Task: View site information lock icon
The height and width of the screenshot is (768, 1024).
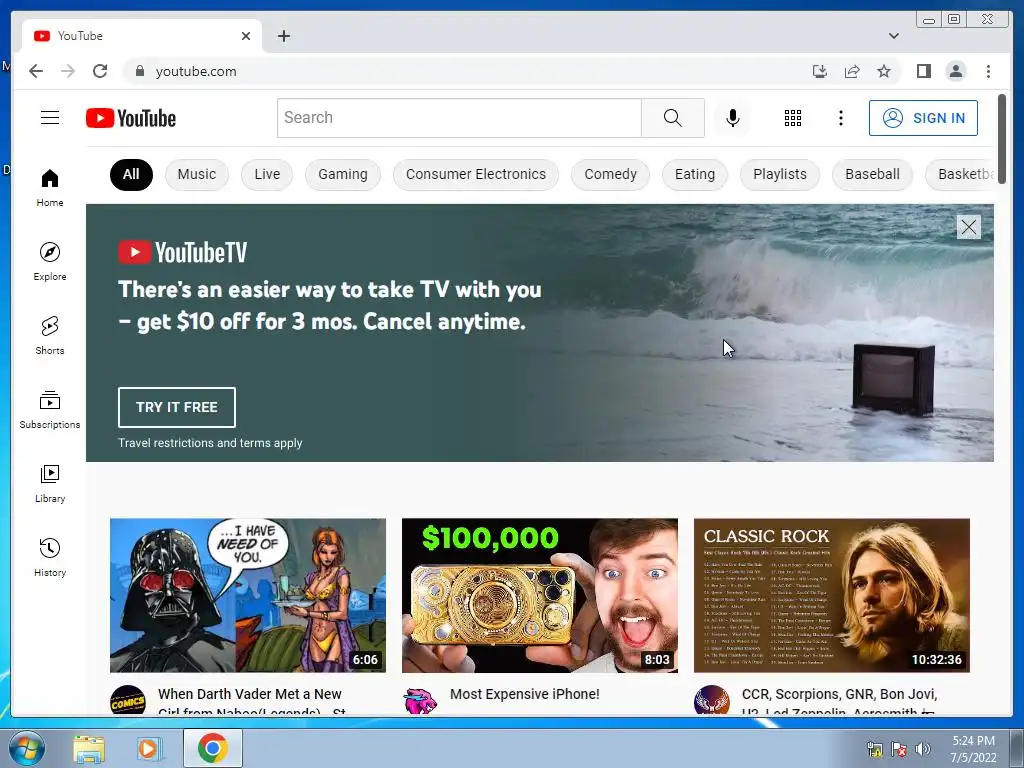Action: [139, 71]
